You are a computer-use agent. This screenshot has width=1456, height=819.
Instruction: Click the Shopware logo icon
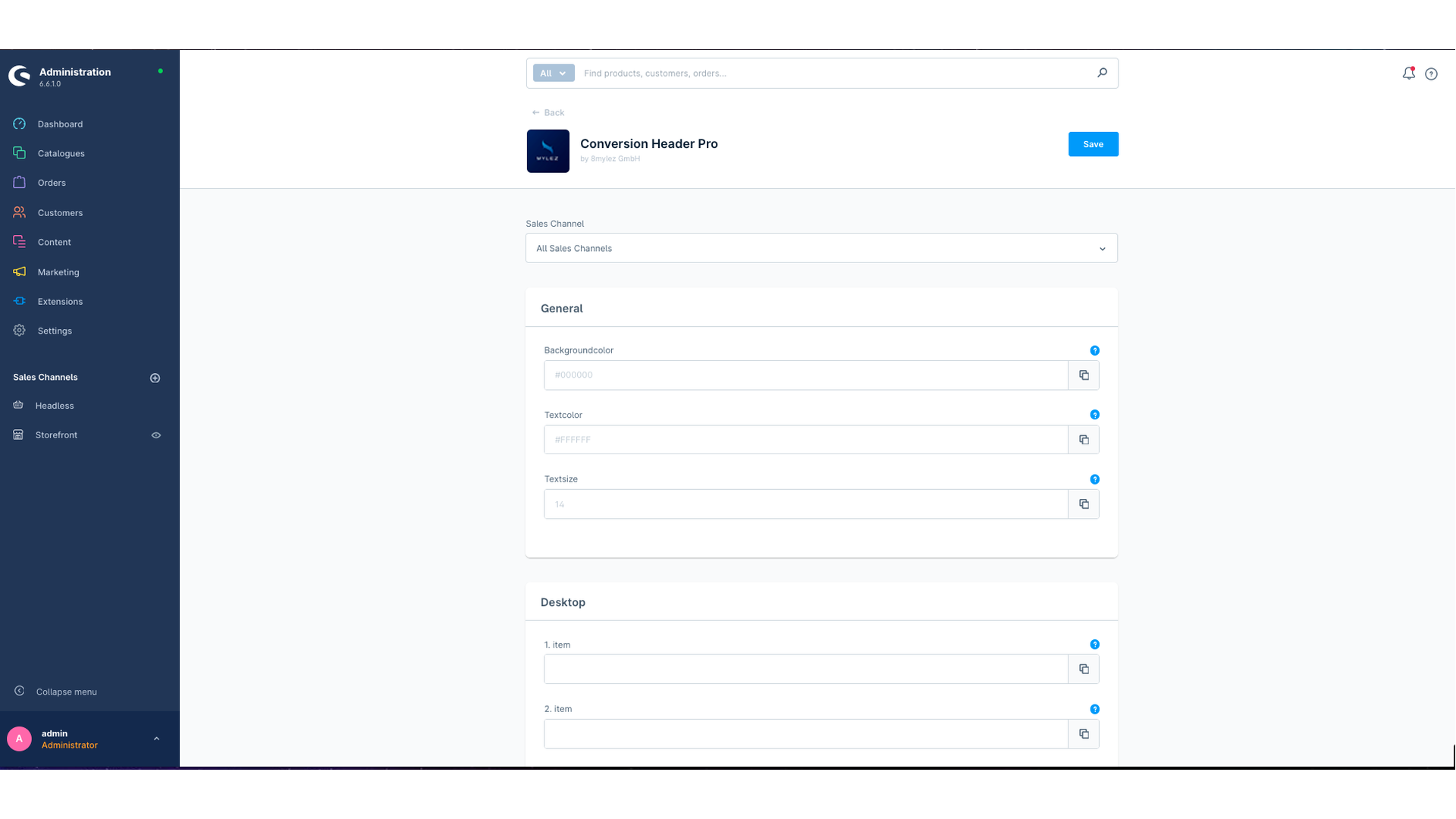19,76
